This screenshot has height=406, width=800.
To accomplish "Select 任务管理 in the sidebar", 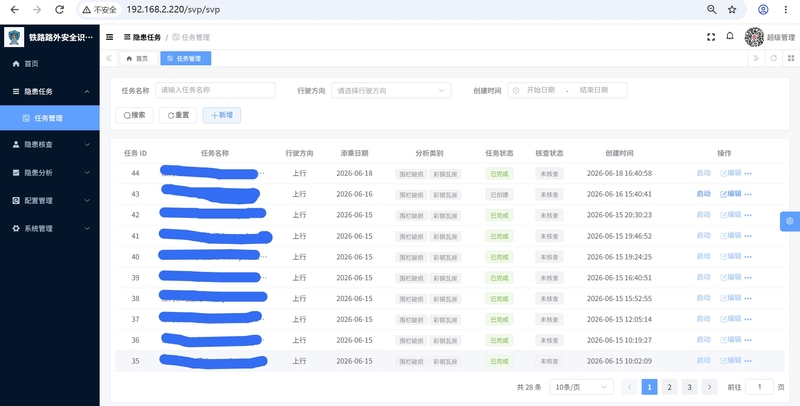I will (x=50, y=118).
